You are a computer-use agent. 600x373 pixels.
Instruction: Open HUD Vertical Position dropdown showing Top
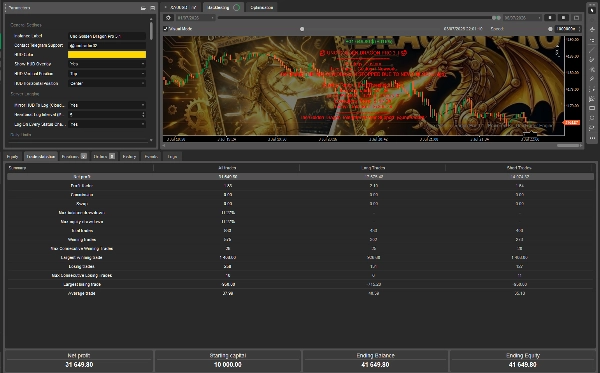pos(107,73)
